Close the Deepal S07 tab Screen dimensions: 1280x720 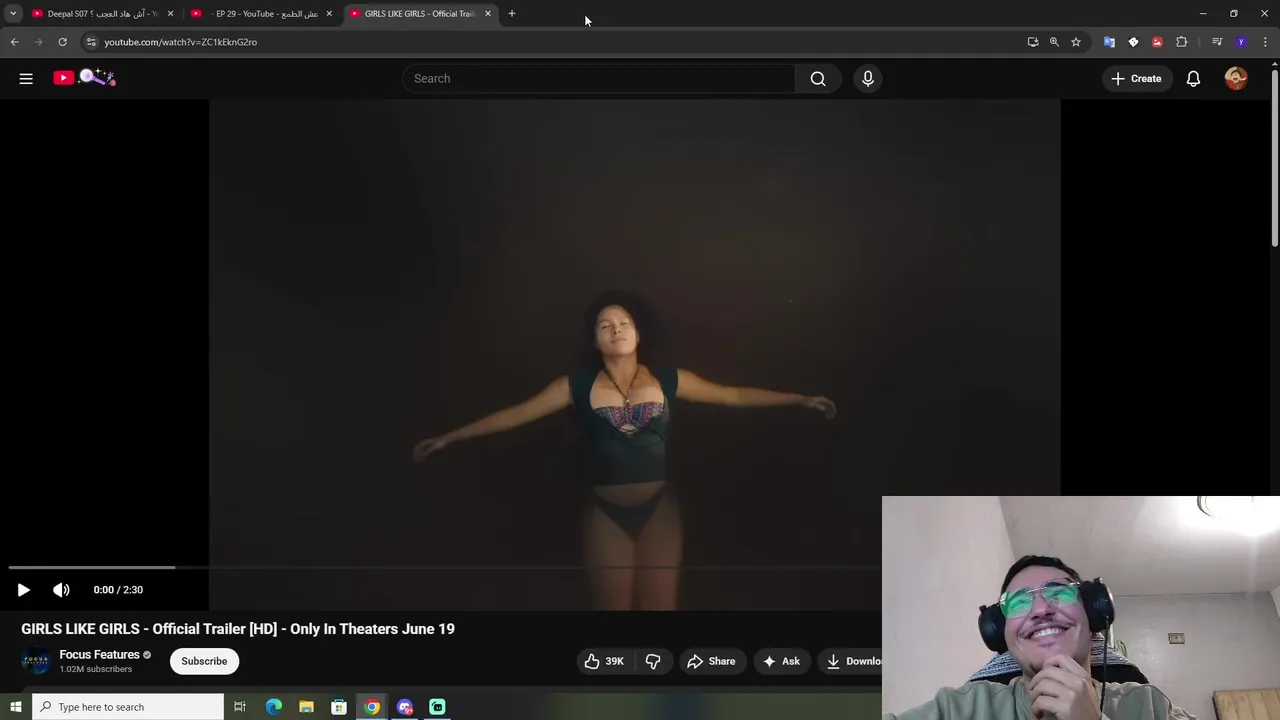170,14
